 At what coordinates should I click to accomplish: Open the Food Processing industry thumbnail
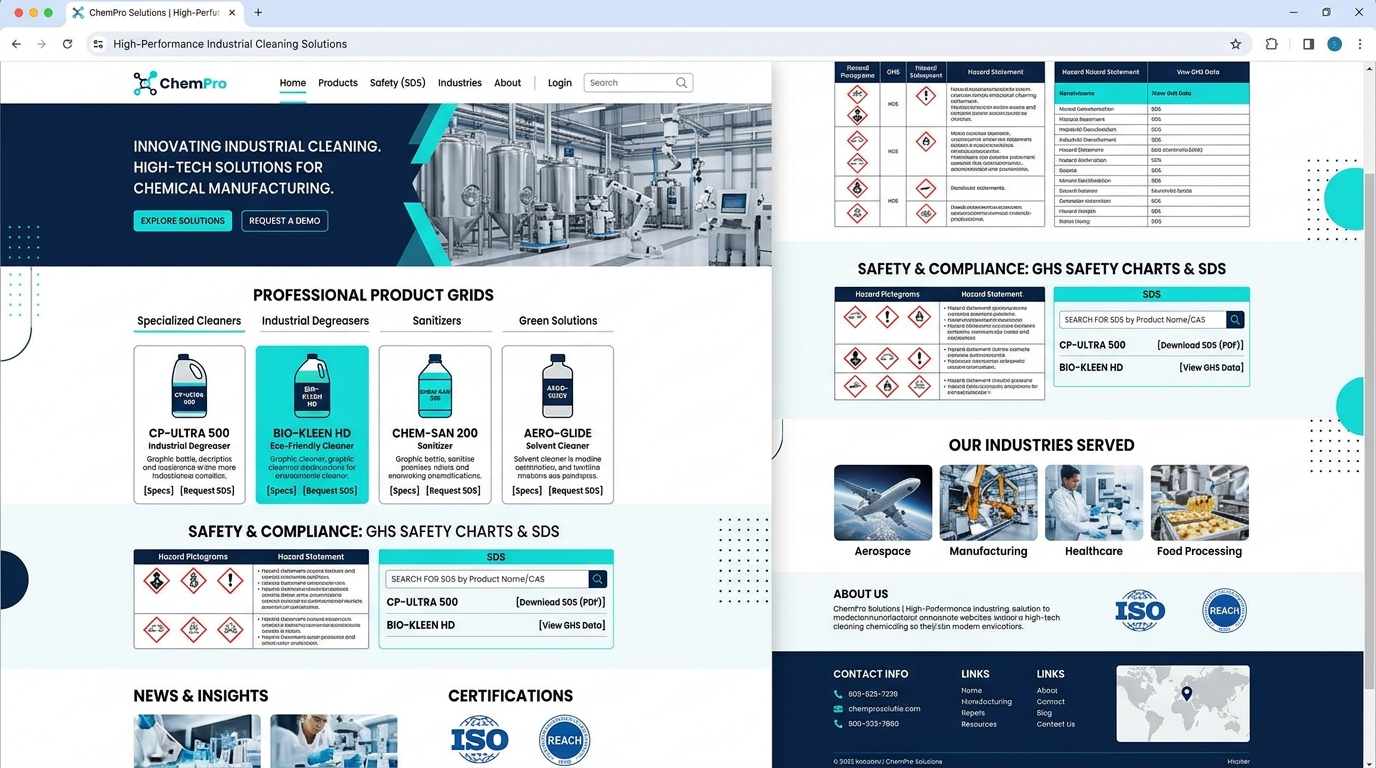(x=1199, y=503)
